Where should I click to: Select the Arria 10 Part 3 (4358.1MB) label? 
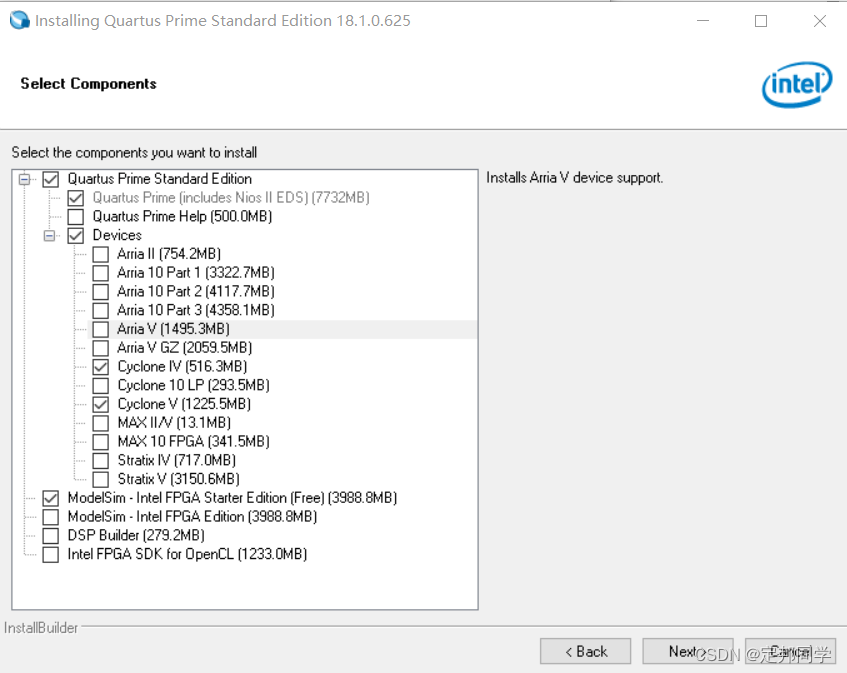click(196, 311)
